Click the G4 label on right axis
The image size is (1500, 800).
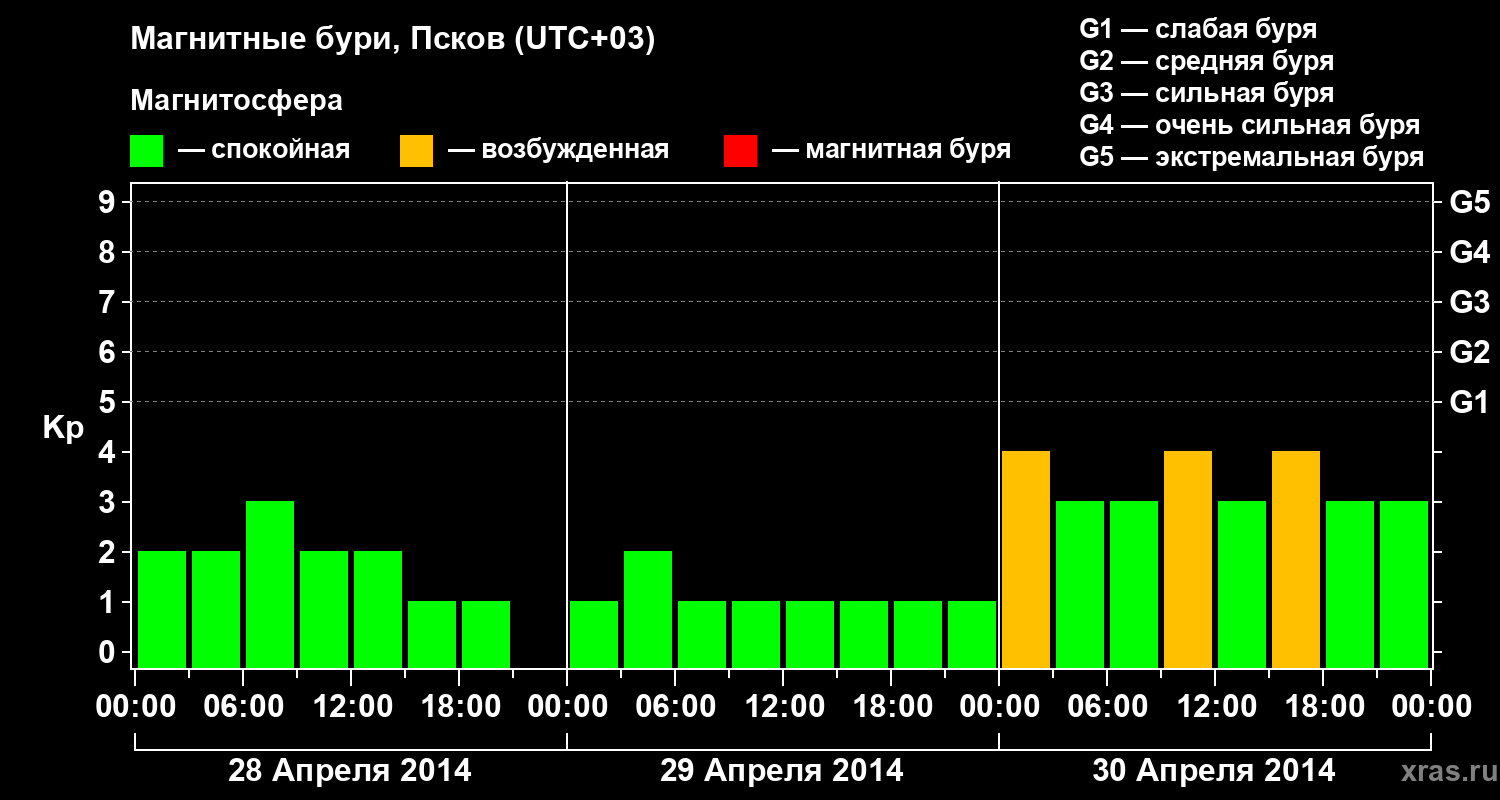[x=1469, y=252]
